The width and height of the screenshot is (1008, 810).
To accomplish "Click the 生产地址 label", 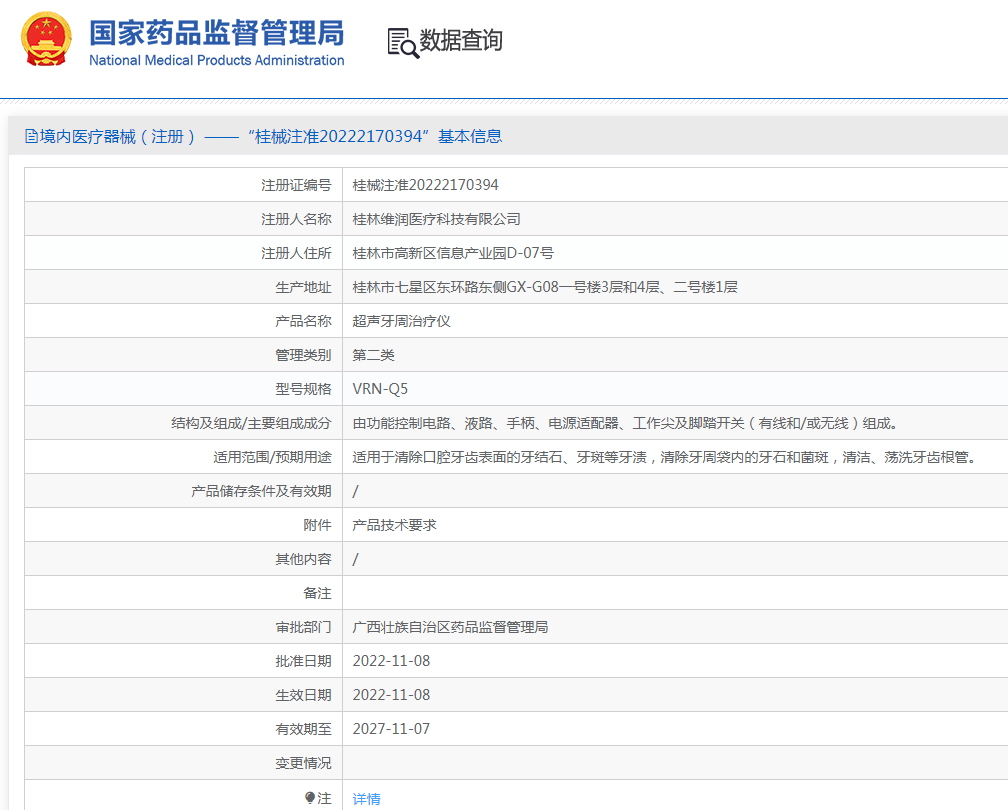I will (x=303, y=287).
